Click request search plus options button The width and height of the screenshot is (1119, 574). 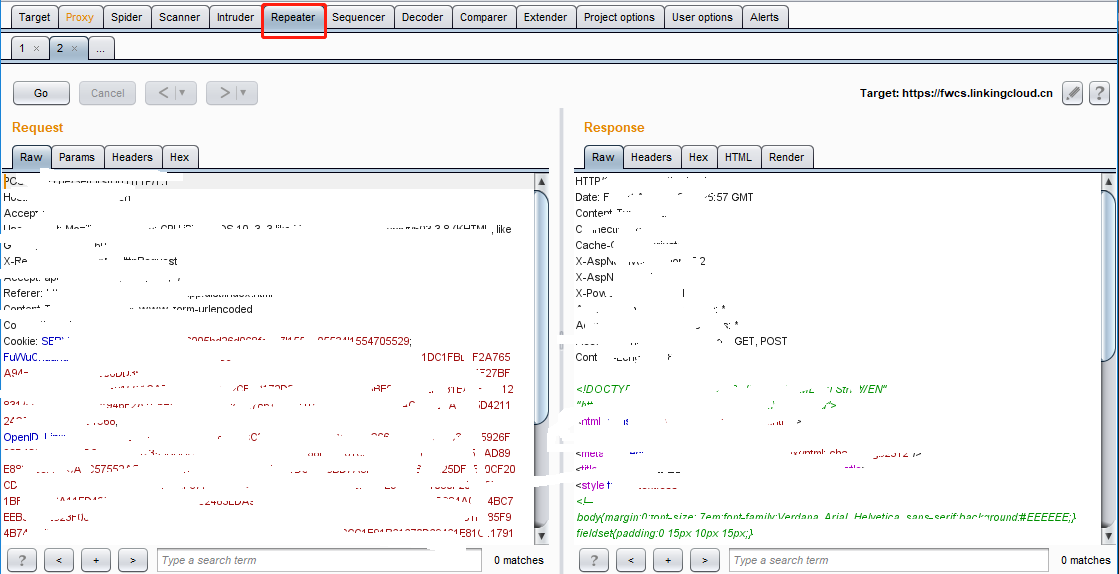point(96,560)
